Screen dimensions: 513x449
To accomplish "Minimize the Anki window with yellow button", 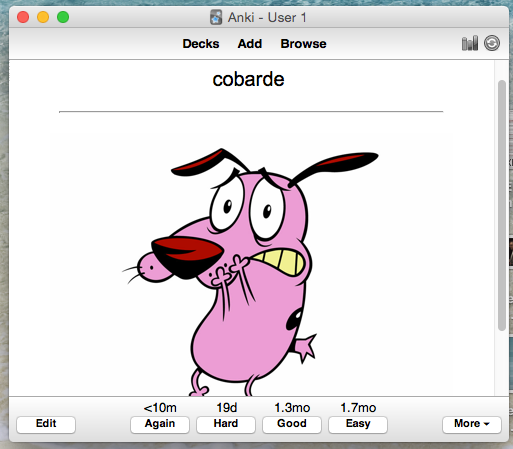I will 43,17.
